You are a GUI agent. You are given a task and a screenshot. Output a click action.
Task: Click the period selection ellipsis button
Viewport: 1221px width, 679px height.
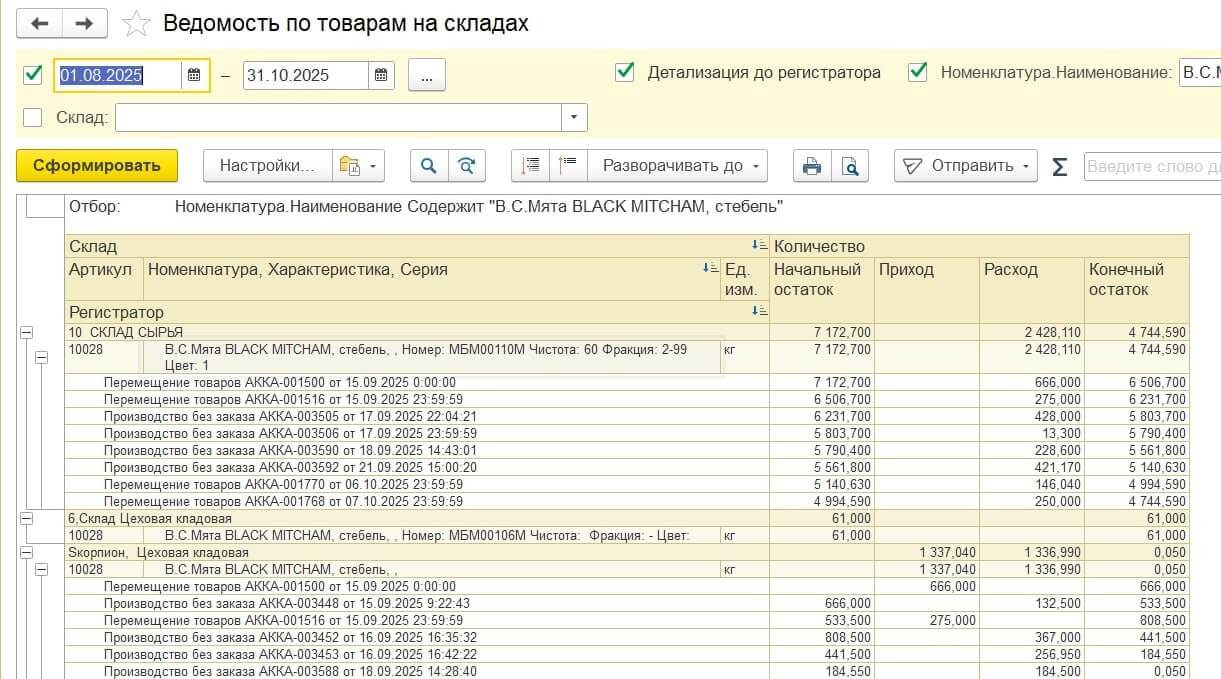click(426, 75)
